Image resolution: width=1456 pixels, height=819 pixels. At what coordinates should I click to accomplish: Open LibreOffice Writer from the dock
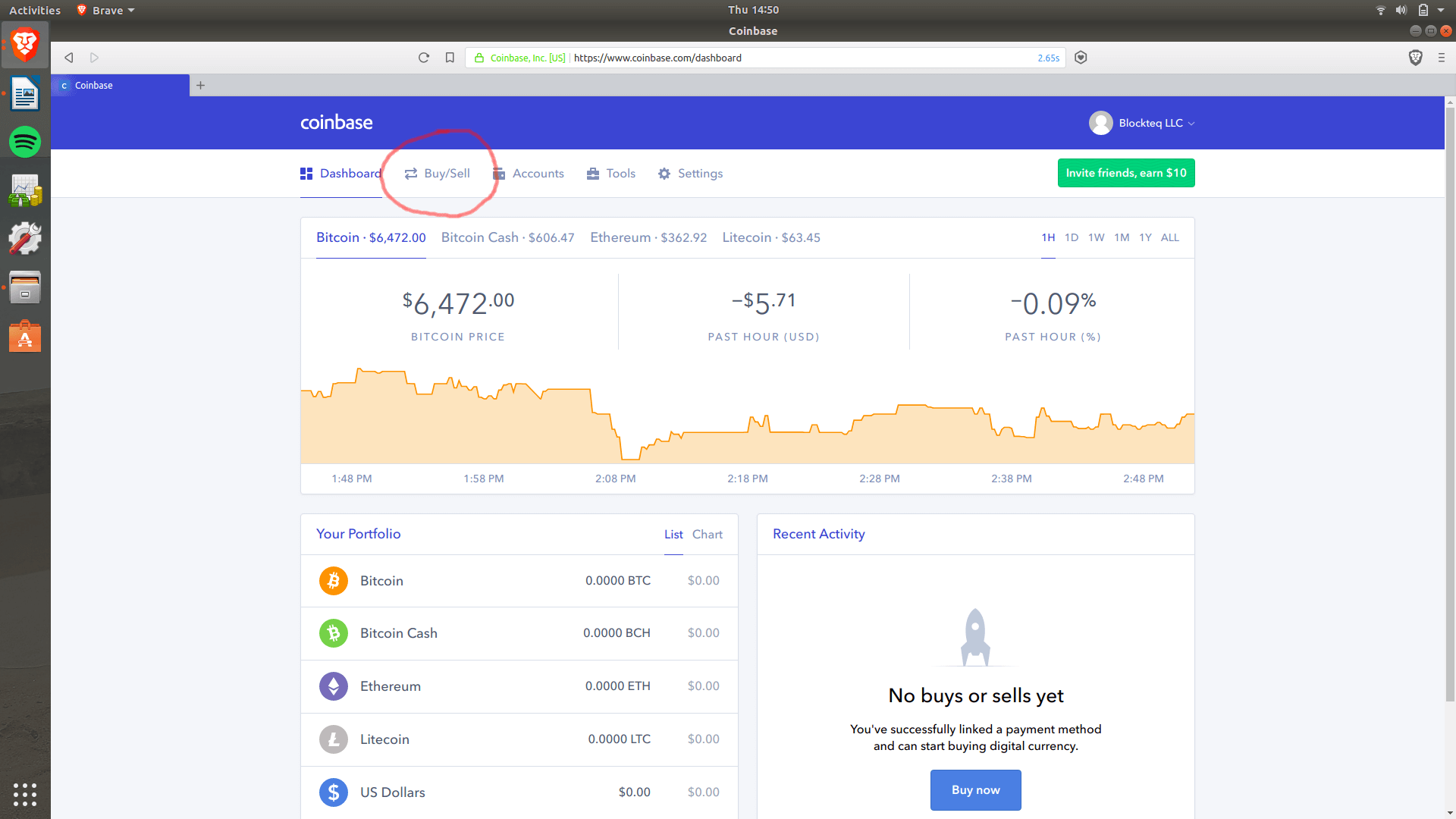pos(25,94)
